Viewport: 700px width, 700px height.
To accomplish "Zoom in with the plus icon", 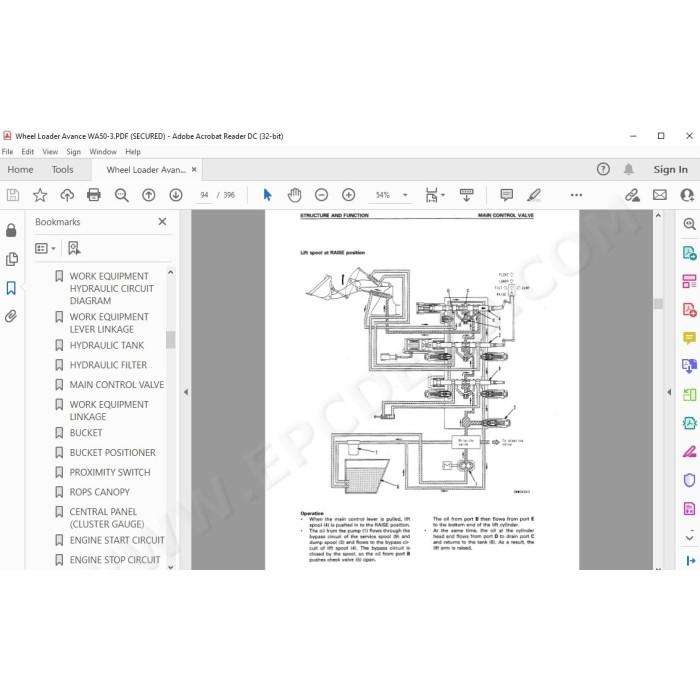I will click(x=349, y=195).
